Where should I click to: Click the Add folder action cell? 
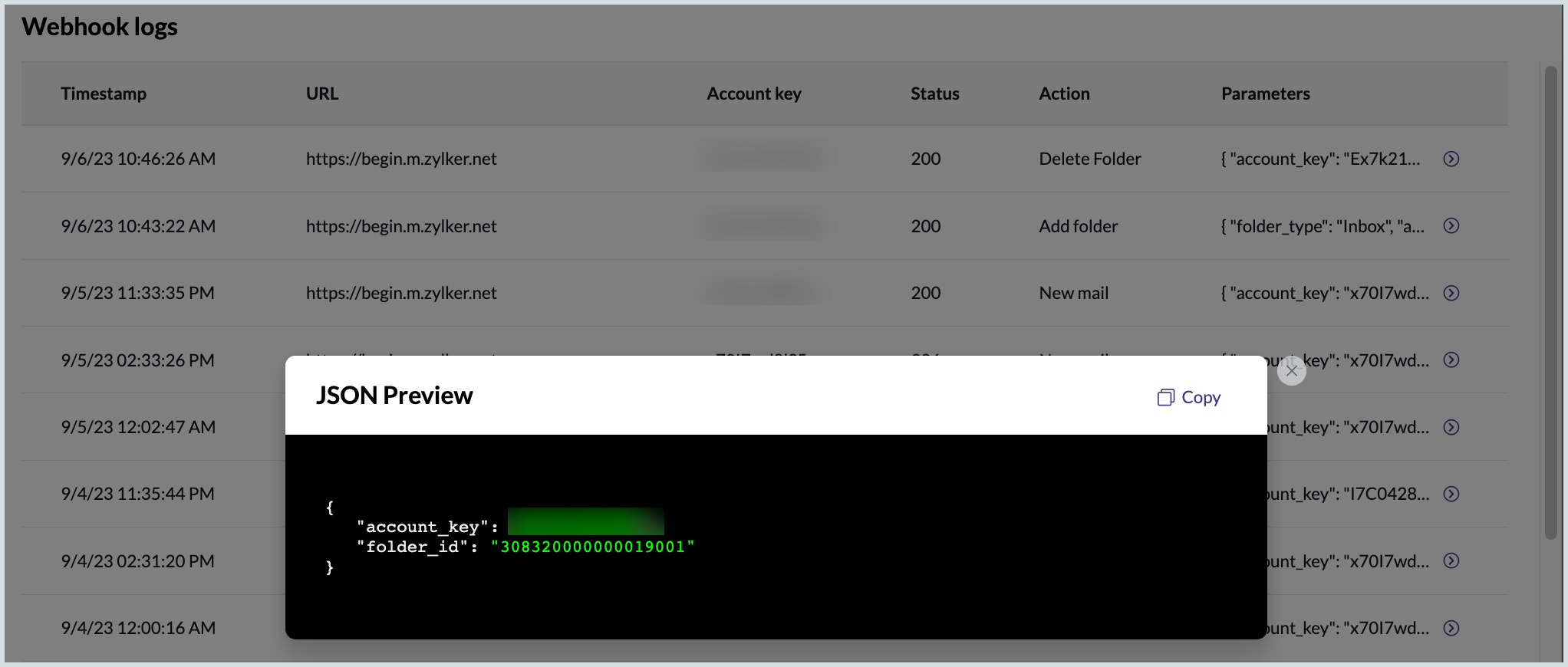tap(1079, 226)
